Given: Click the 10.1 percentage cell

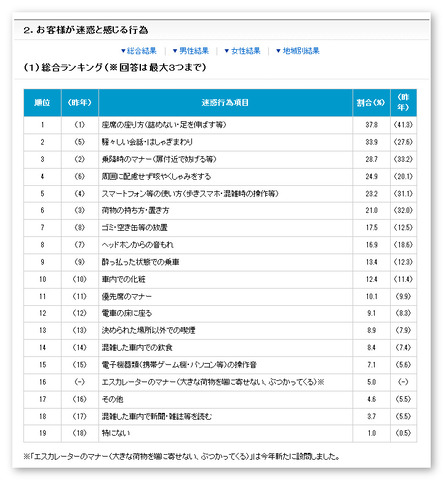Looking at the screenshot, I should pos(371,296).
